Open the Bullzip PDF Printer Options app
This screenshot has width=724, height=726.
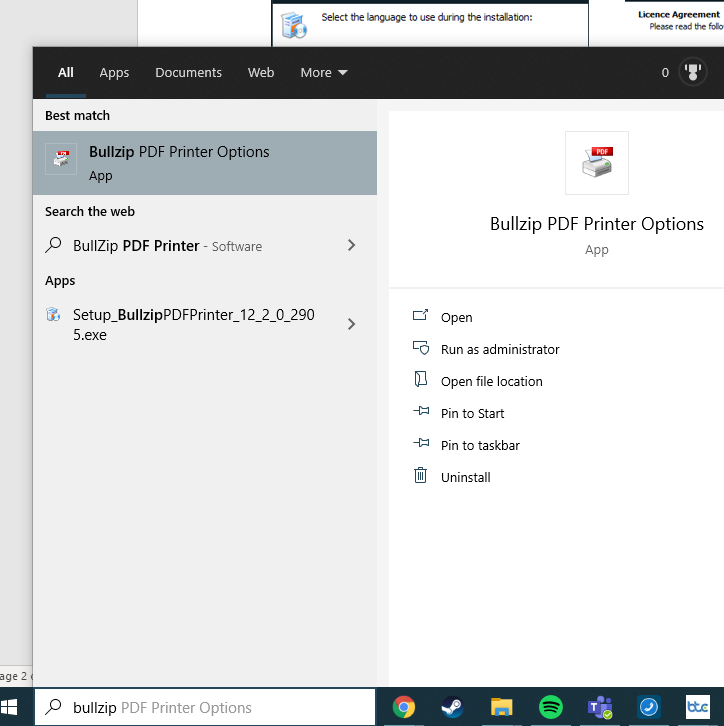[x=457, y=317]
